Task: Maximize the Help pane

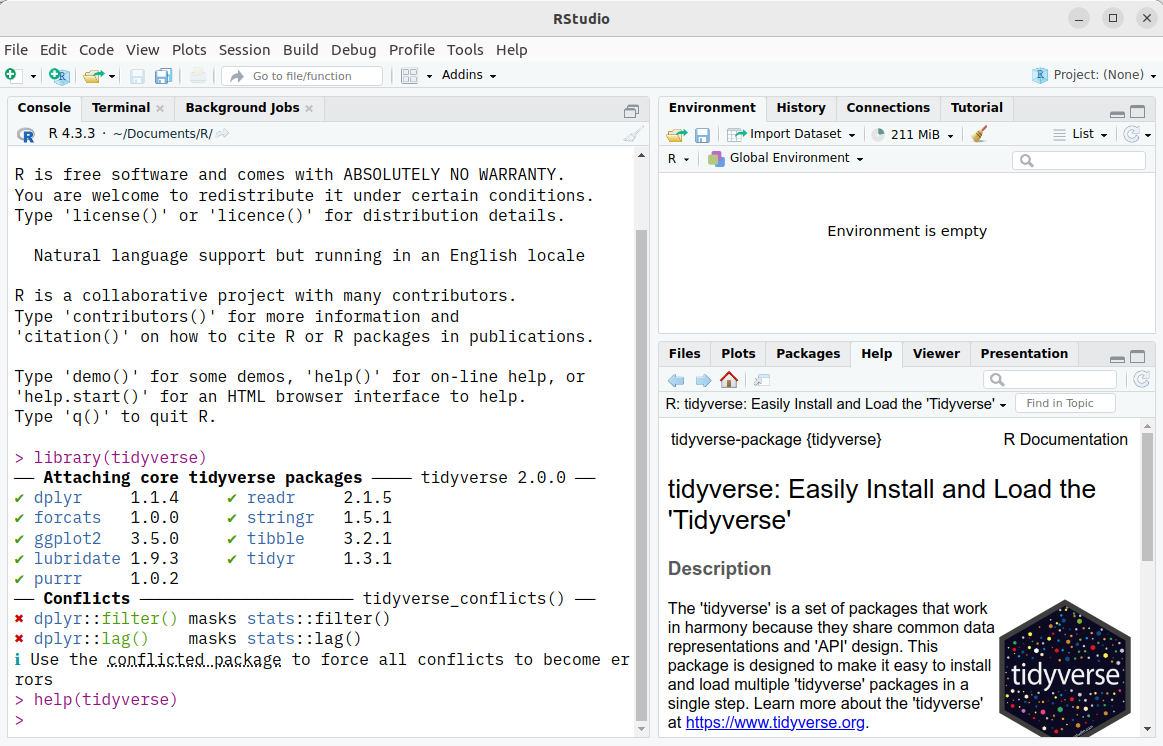Action: (x=1137, y=357)
